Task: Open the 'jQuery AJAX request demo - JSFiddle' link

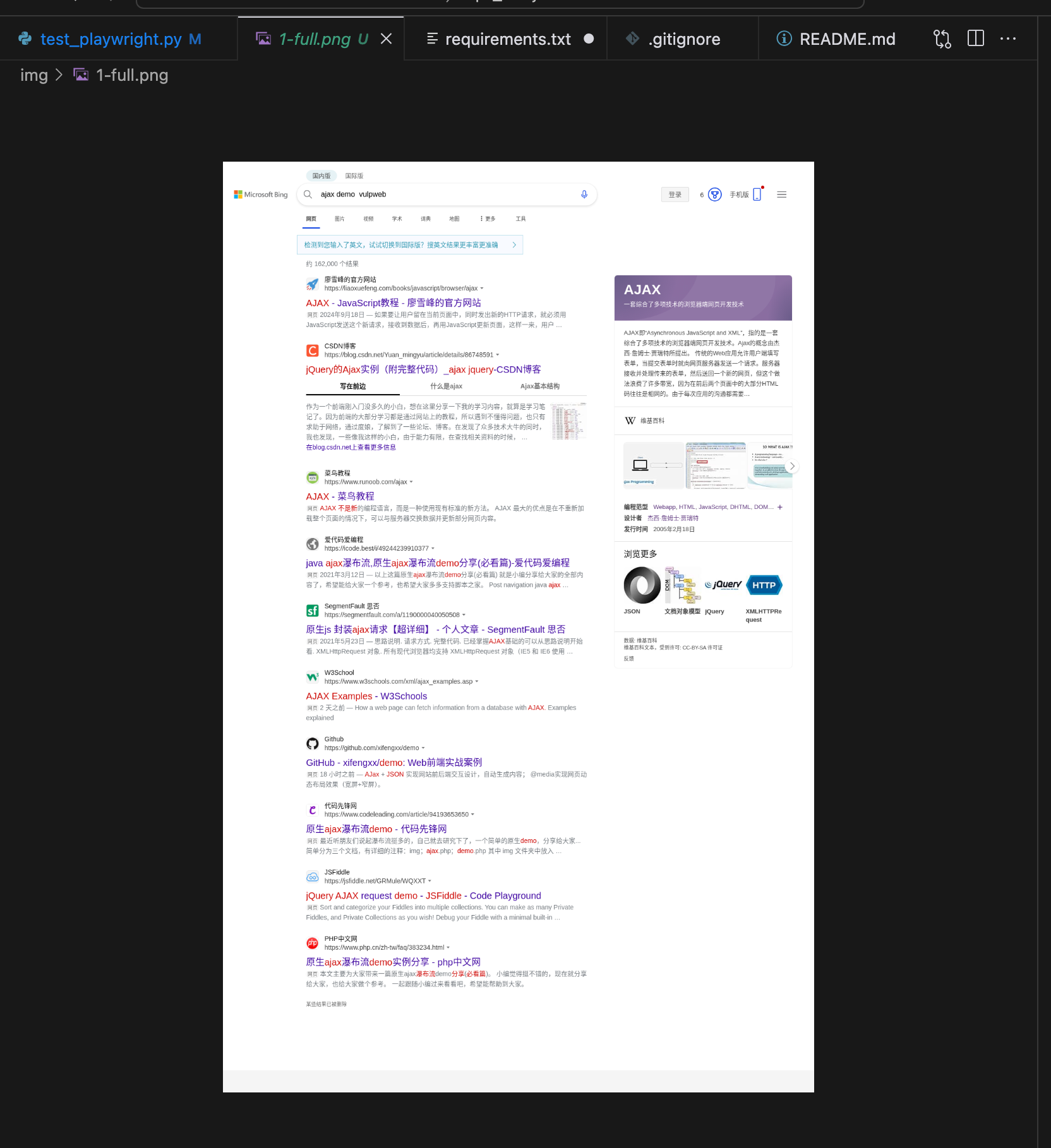Action: 423,895
